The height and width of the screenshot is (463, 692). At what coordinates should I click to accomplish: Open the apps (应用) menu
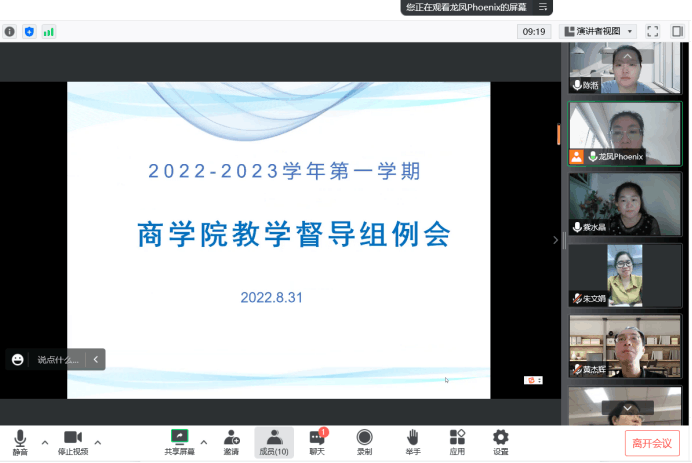[457, 442]
